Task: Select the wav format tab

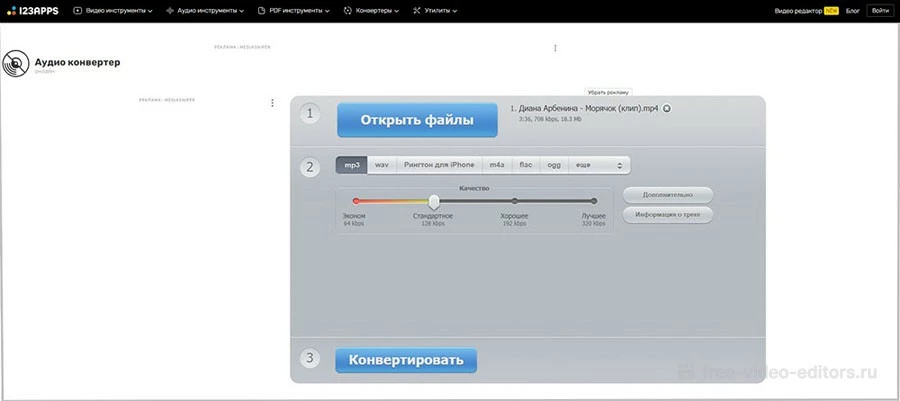Action: point(382,165)
